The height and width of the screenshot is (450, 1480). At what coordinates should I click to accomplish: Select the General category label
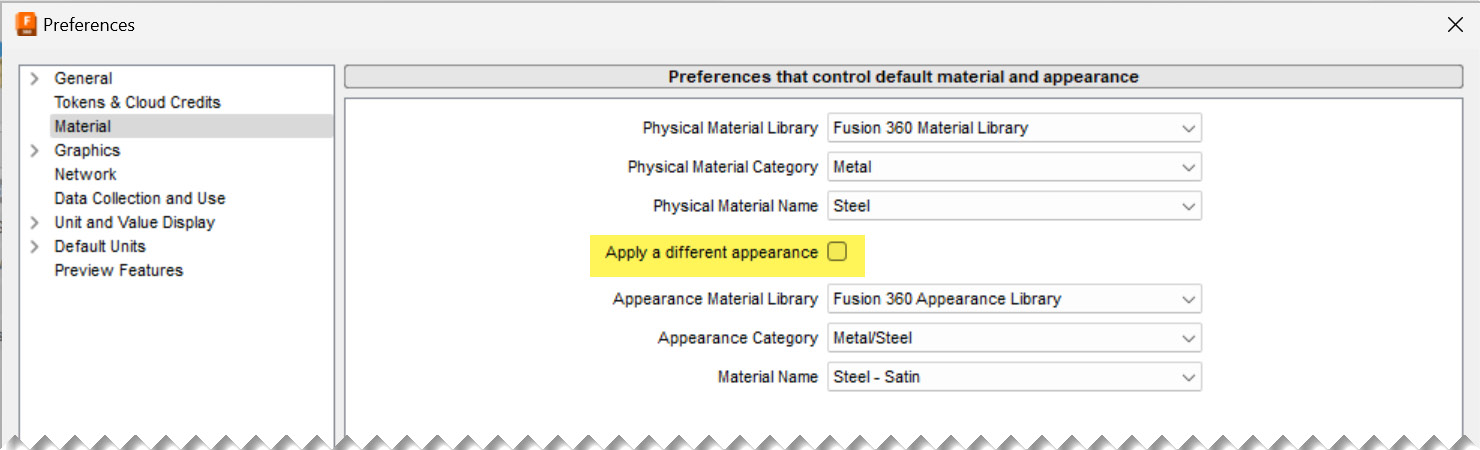(x=83, y=78)
